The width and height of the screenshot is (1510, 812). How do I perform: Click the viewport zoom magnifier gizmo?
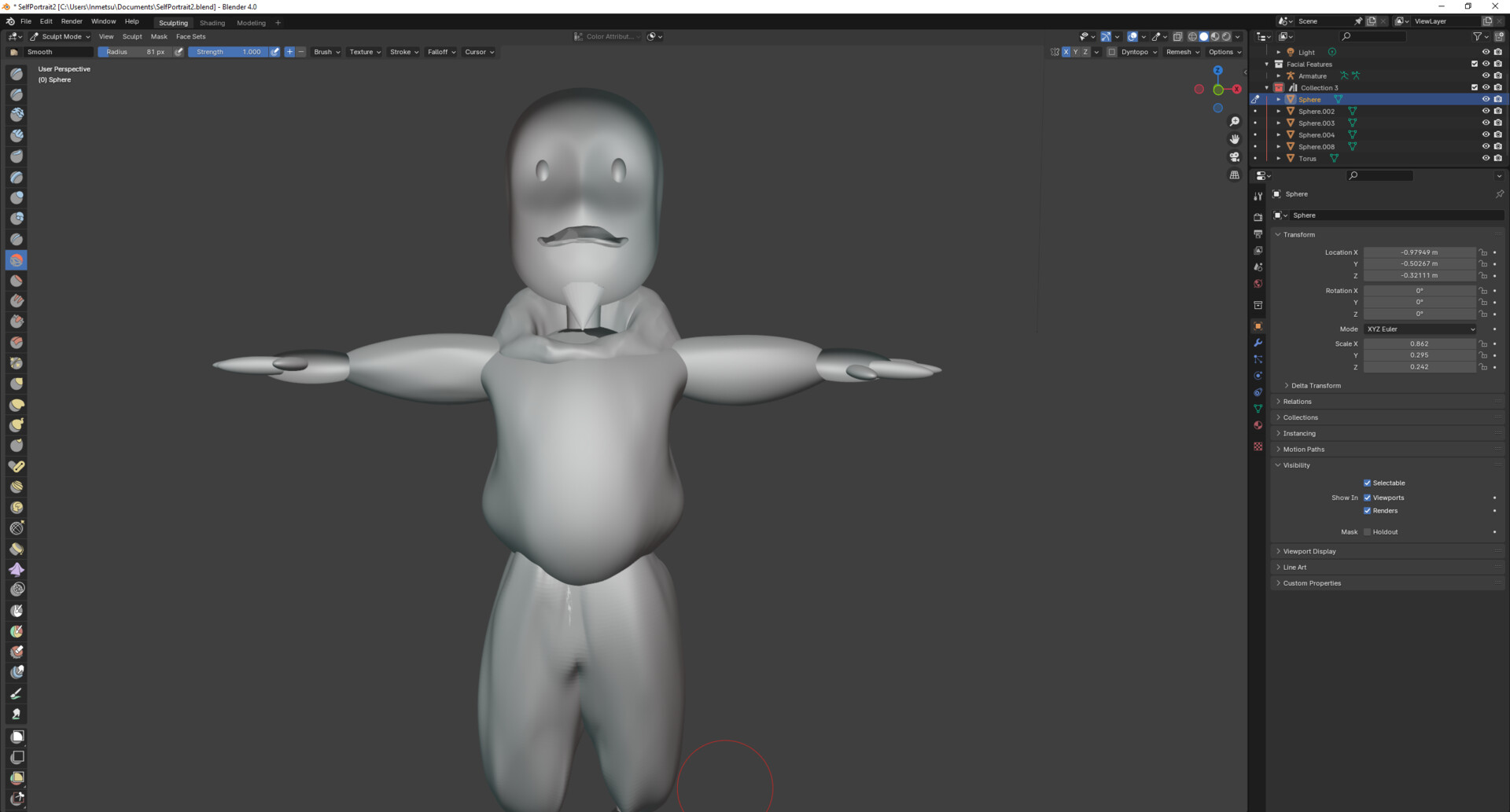[x=1234, y=122]
